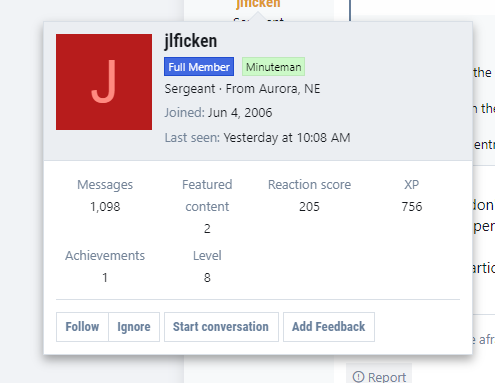The width and height of the screenshot is (495, 383).
Task: Open XP value 756
Action: (x=412, y=207)
